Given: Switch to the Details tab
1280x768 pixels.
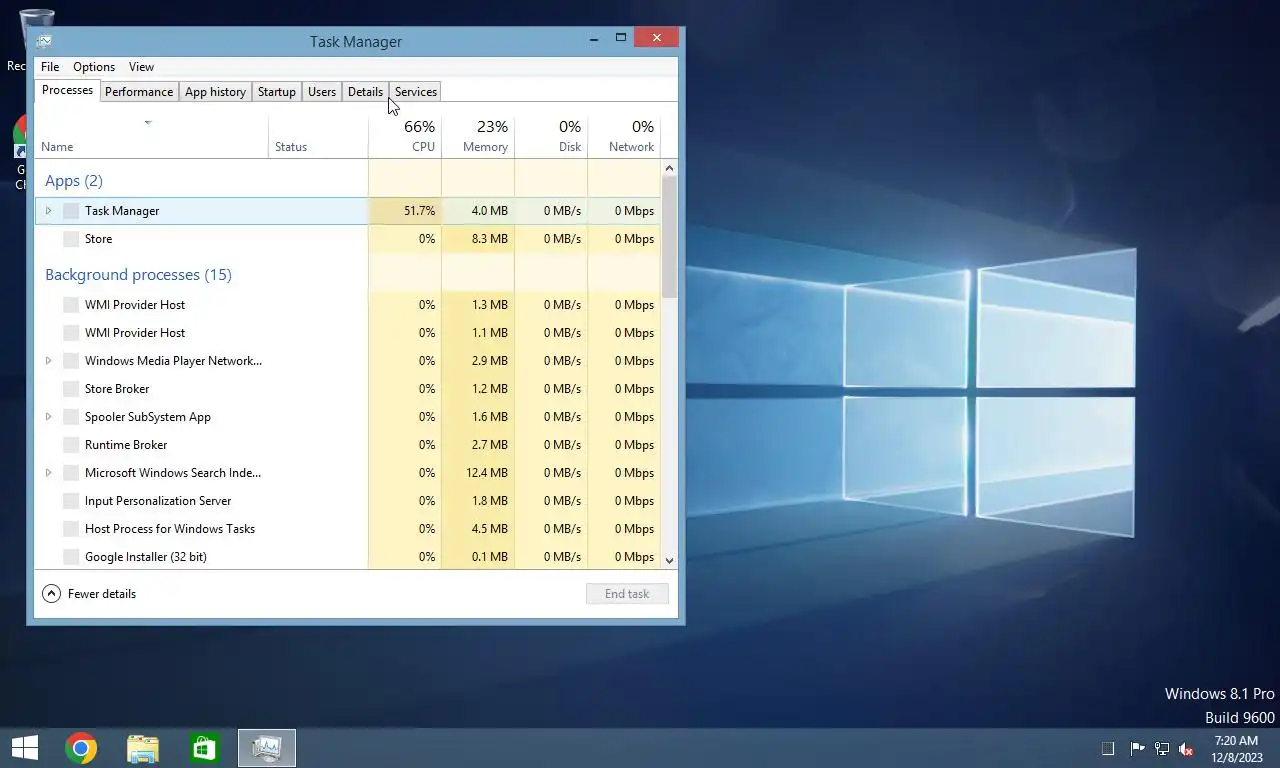Looking at the screenshot, I should [x=365, y=92].
